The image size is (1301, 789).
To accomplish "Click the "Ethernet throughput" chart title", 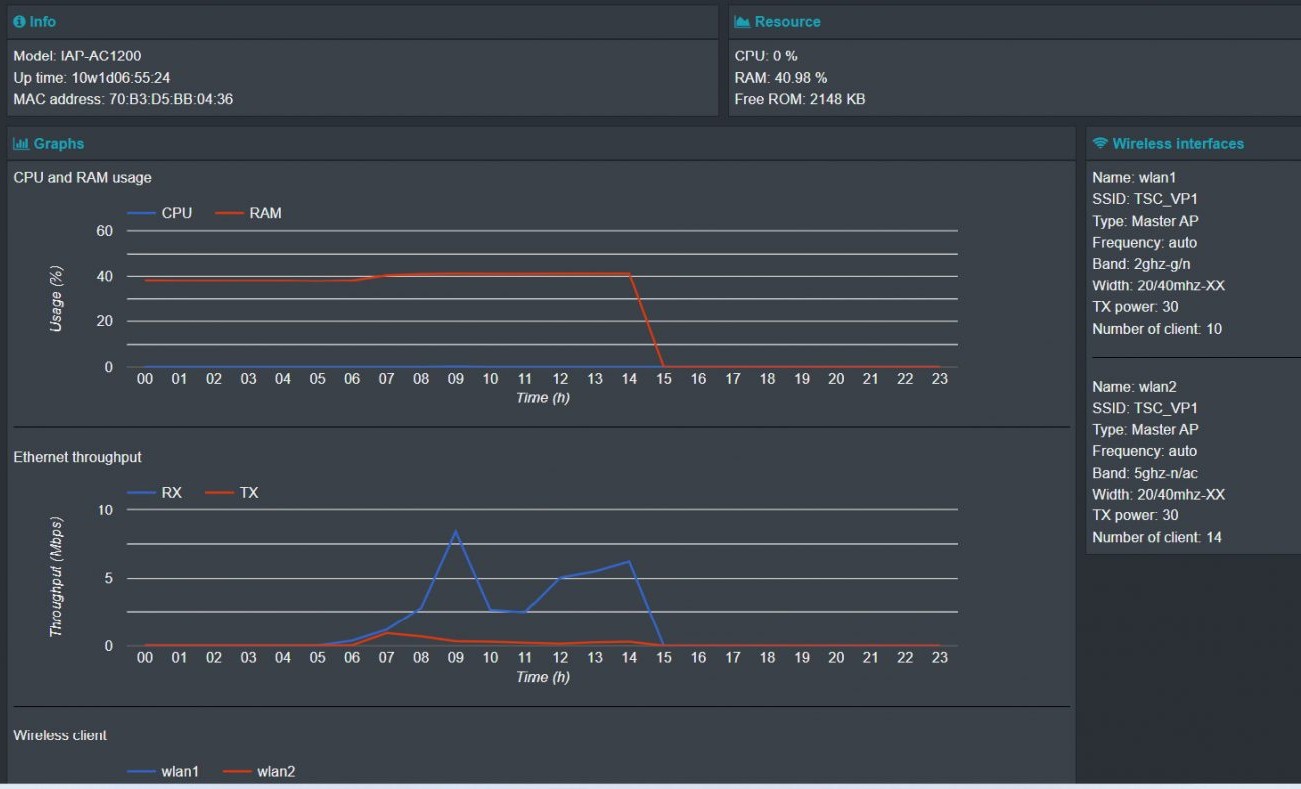I will point(77,457).
